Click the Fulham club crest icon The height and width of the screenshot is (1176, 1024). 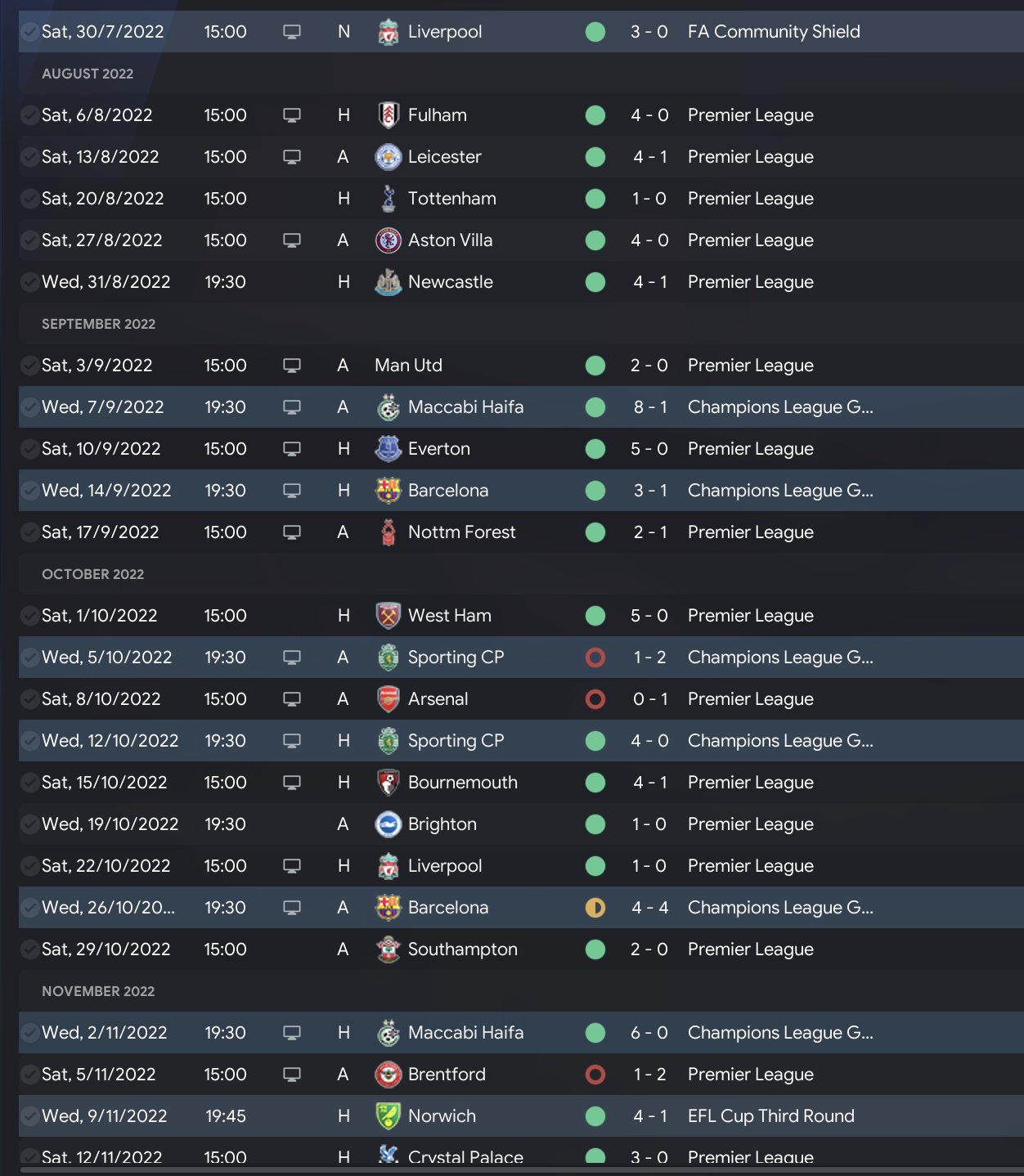coord(388,115)
